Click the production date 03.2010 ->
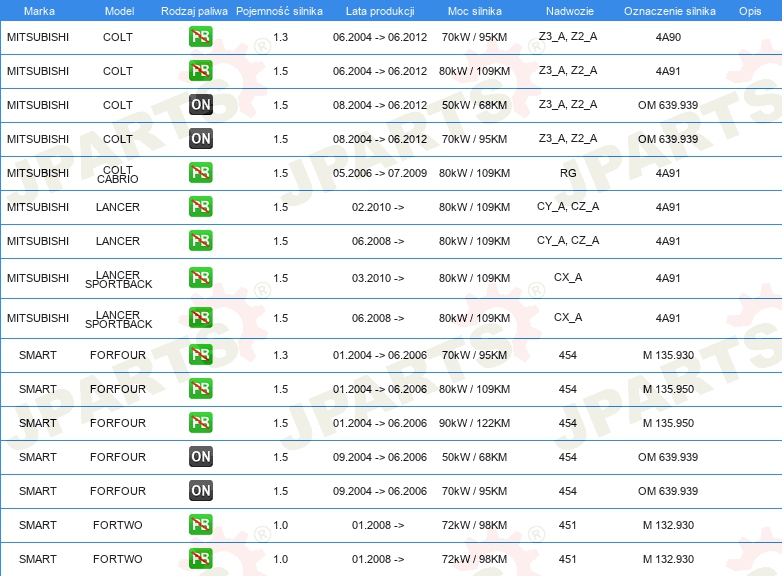Screen dimensions: 782x576 [378, 278]
